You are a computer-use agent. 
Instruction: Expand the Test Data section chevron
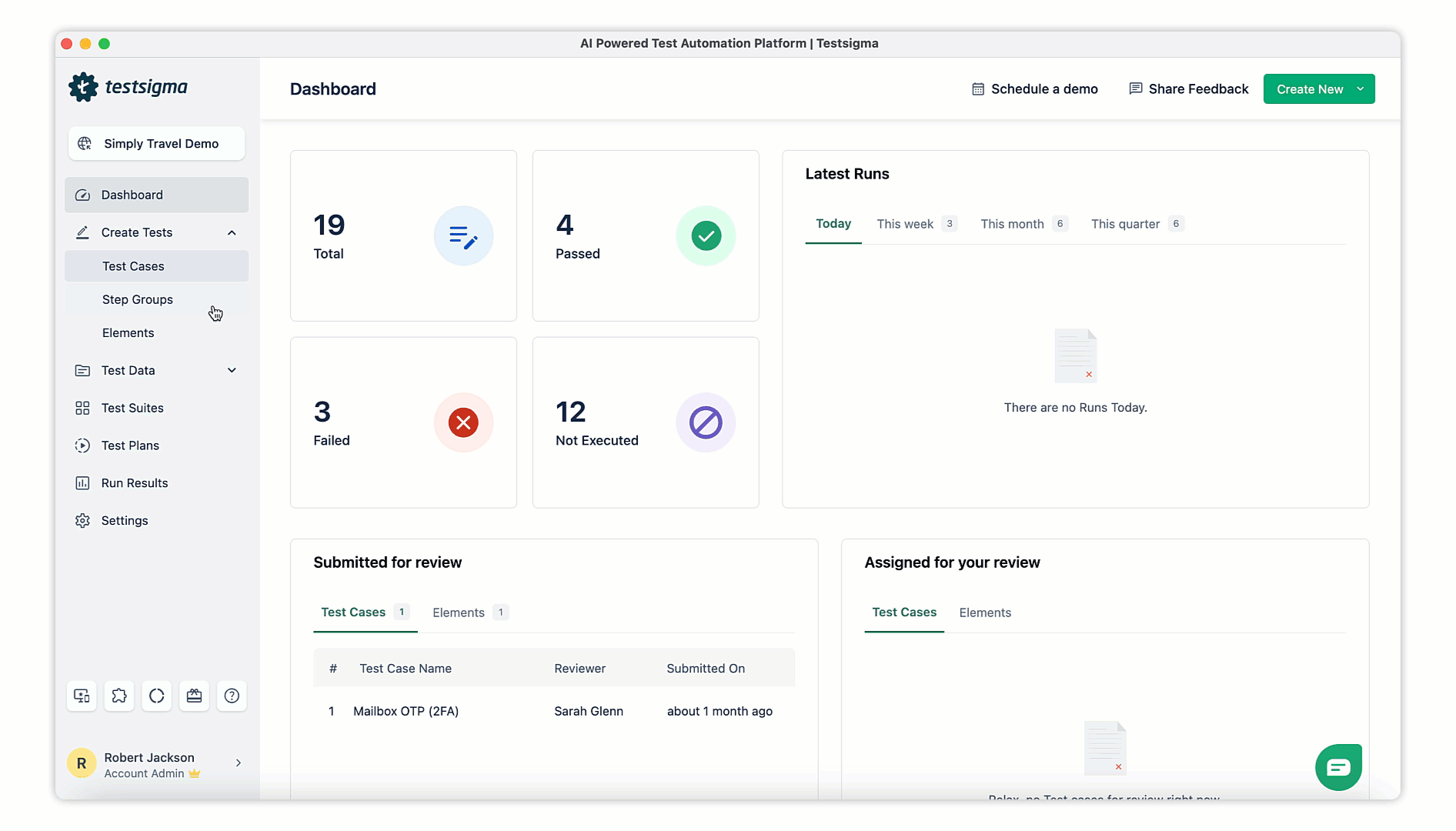click(x=232, y=370)
